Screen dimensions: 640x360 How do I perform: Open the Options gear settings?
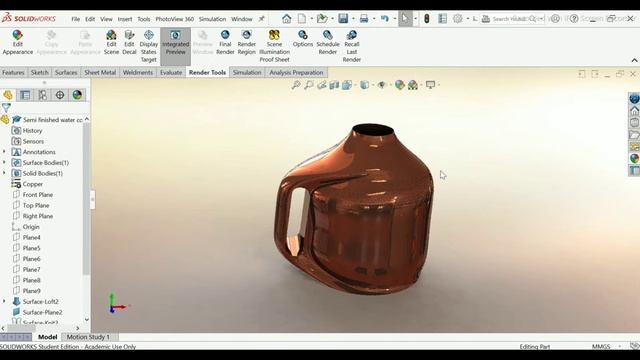[x=458, y=19]
